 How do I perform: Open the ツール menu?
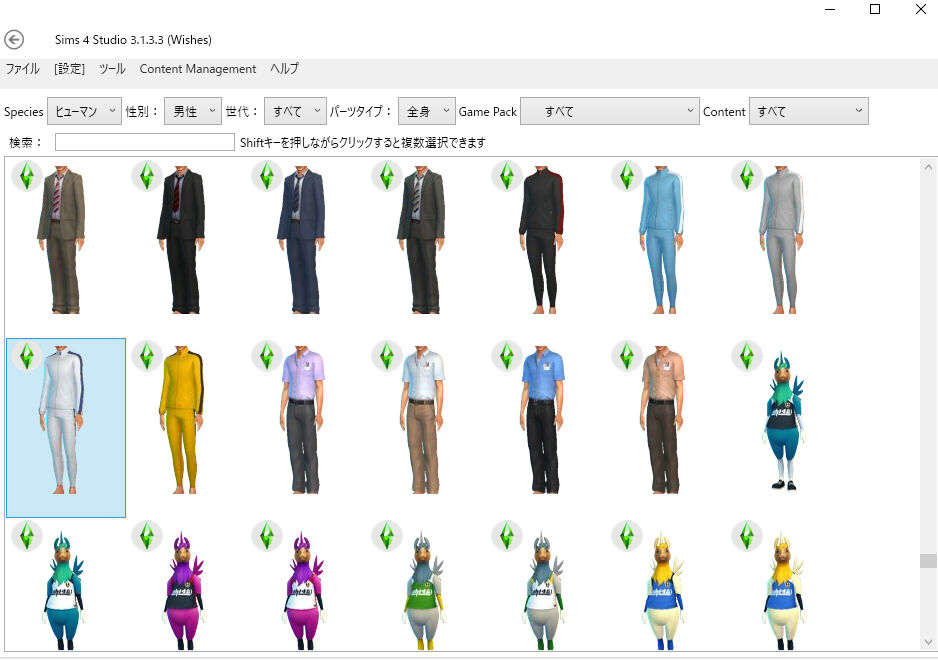point(112,69)
